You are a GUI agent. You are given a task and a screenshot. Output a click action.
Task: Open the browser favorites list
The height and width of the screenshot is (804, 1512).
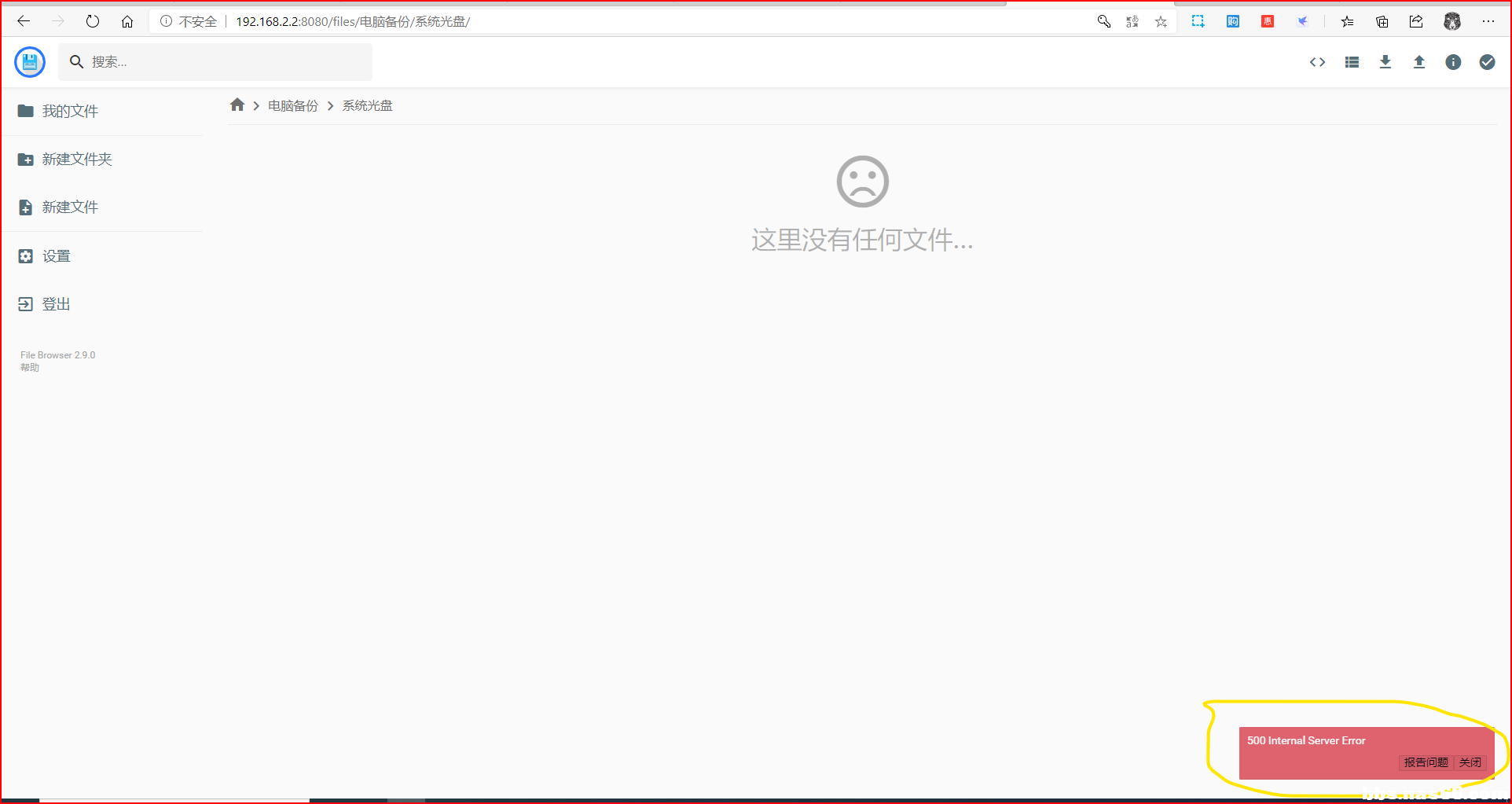tap(1347, 21)
